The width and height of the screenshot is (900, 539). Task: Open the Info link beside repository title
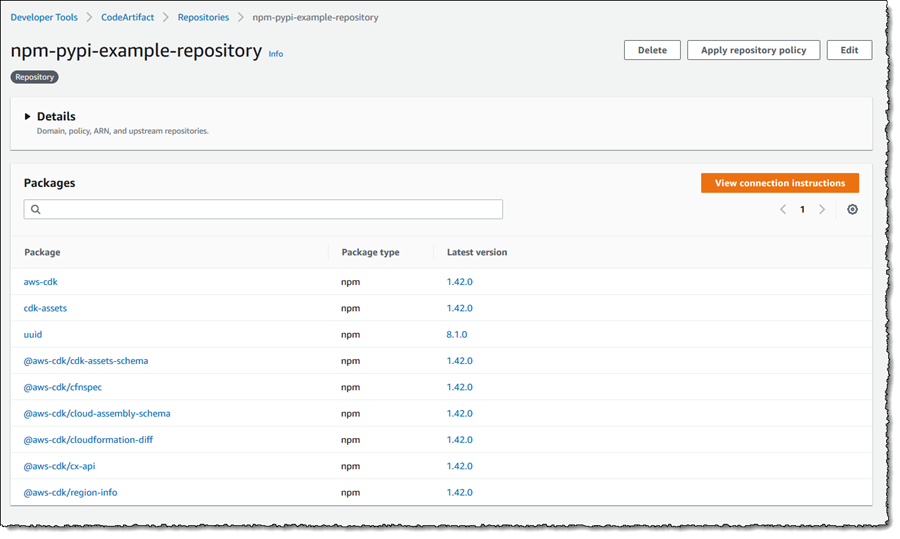coord(276,54)
